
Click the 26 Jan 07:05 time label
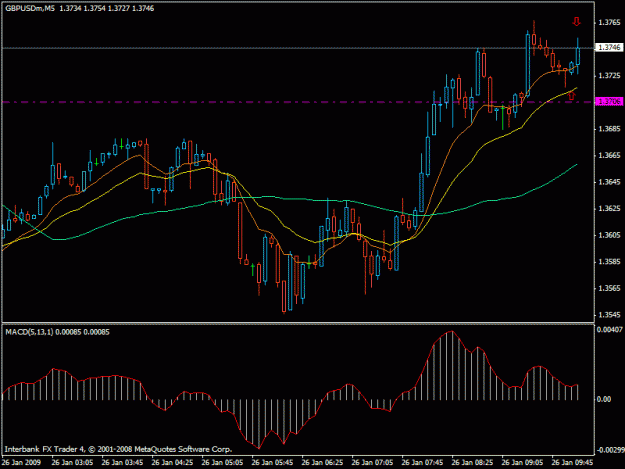[372, 462]
